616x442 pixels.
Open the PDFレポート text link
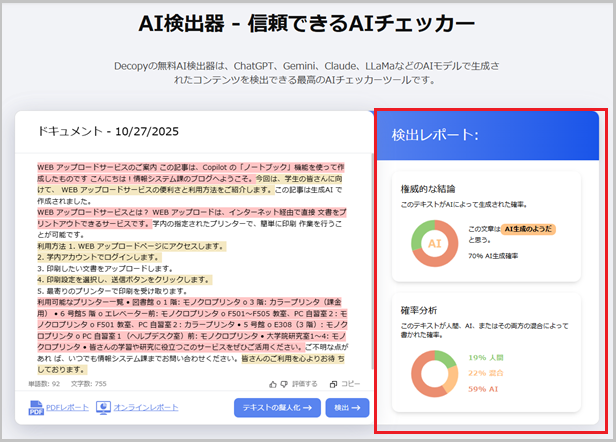pyautogui.click(x=66, y=408)
